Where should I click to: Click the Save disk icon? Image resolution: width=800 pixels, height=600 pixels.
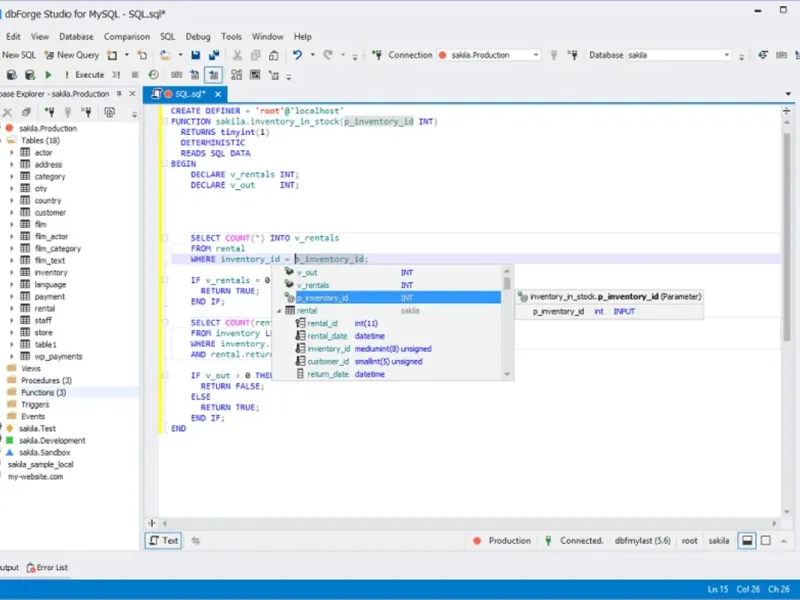coord(196,55)
